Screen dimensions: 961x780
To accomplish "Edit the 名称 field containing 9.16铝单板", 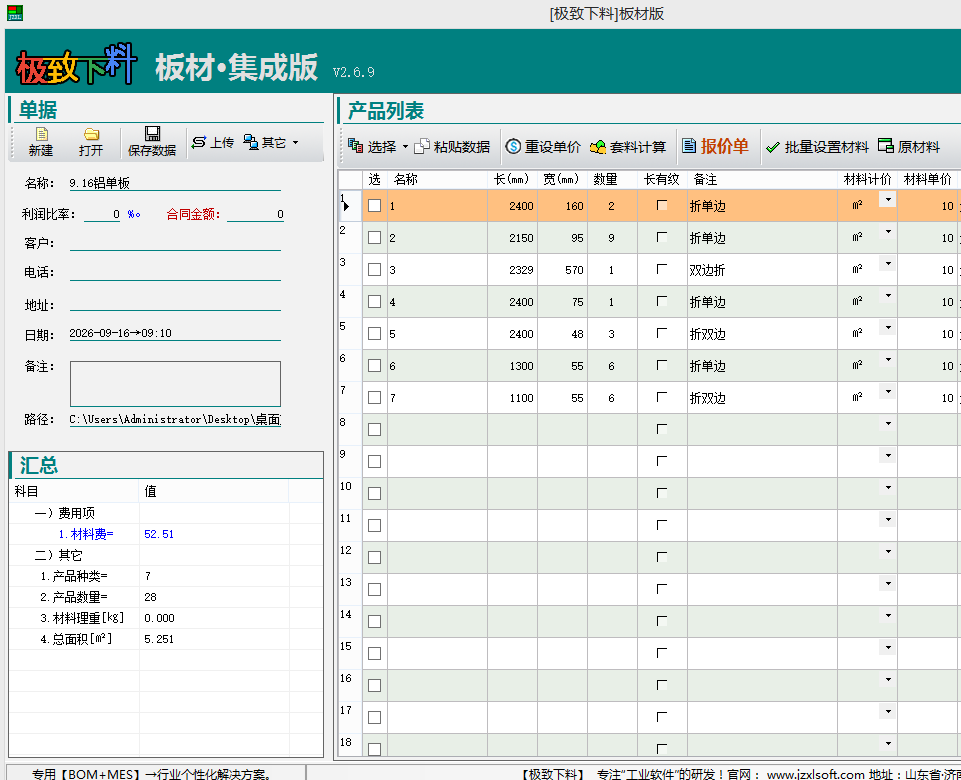I will pyautogui.click(x=175, y=183).
